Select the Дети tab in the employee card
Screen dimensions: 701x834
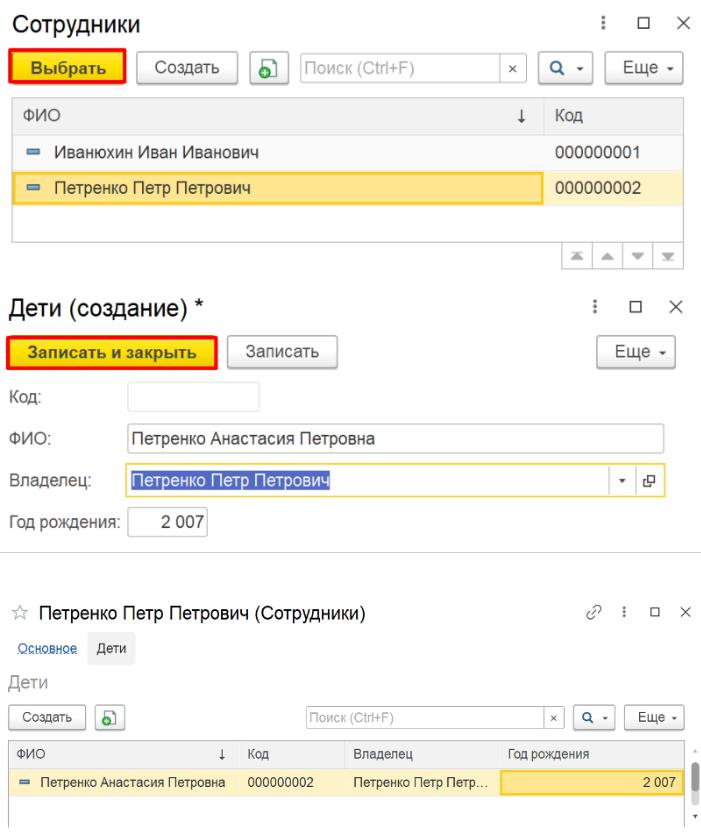click(x=111, y=648)
